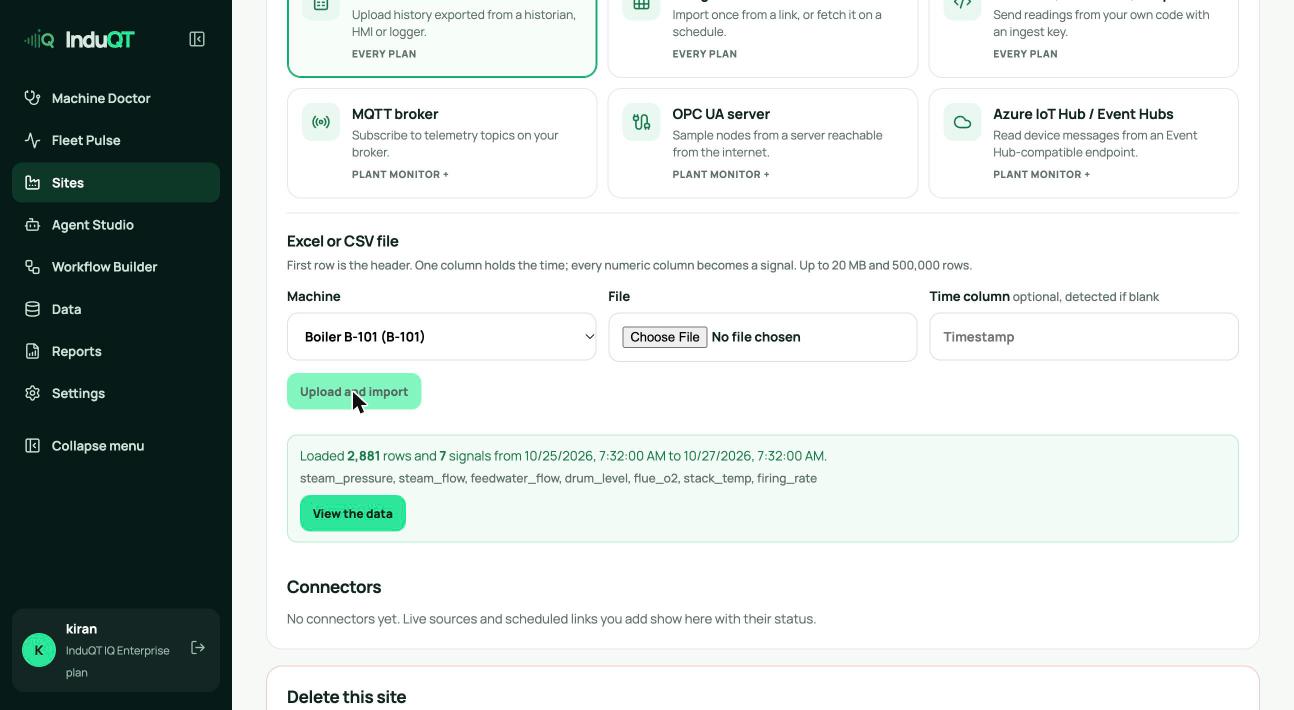This screenshot has height=710, width=1294.
Task: Click the 'Excel or CSV file' heading
Action: [343, 241]
